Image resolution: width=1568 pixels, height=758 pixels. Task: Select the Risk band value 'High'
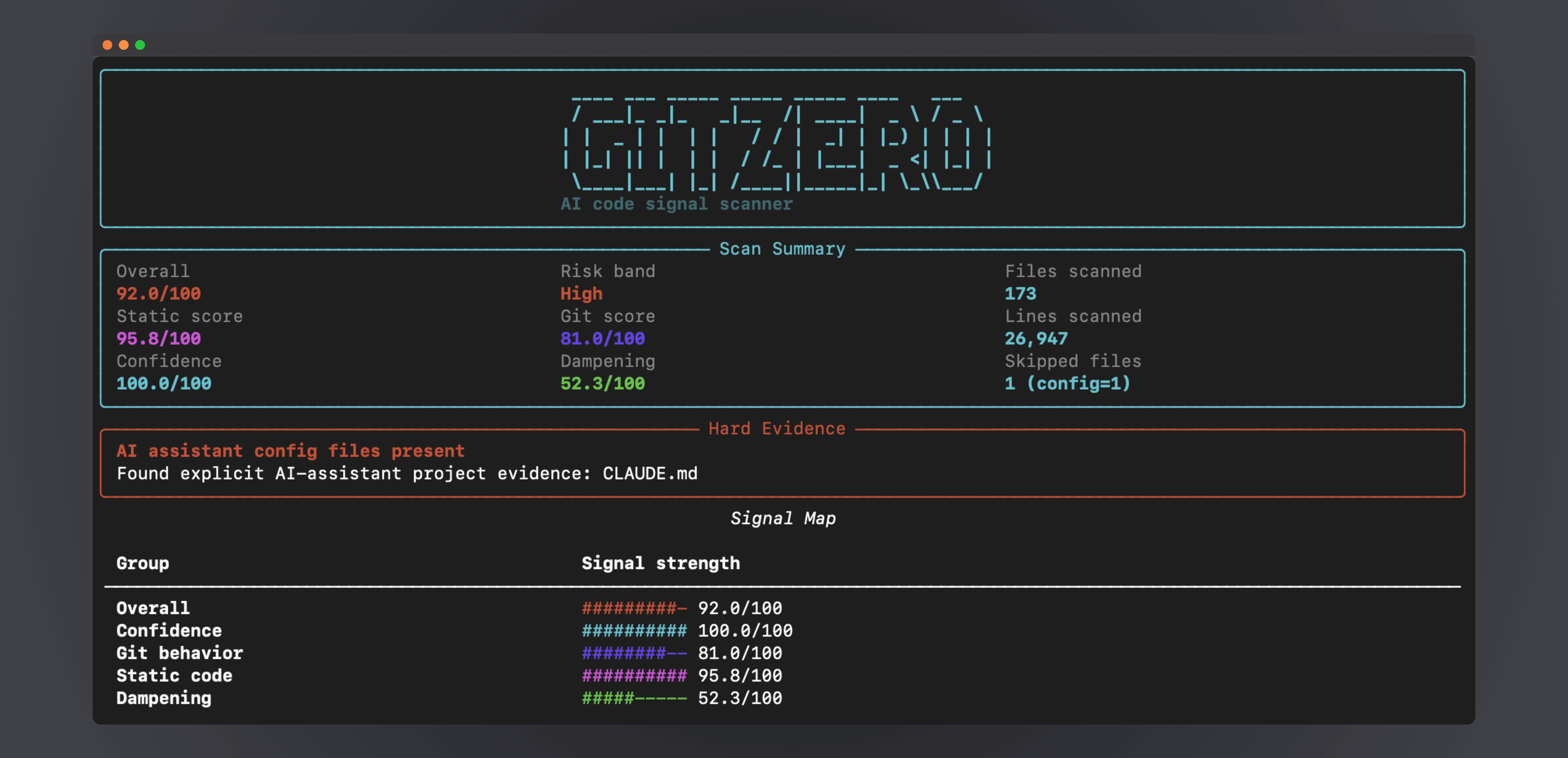click(x=581, y=294)
